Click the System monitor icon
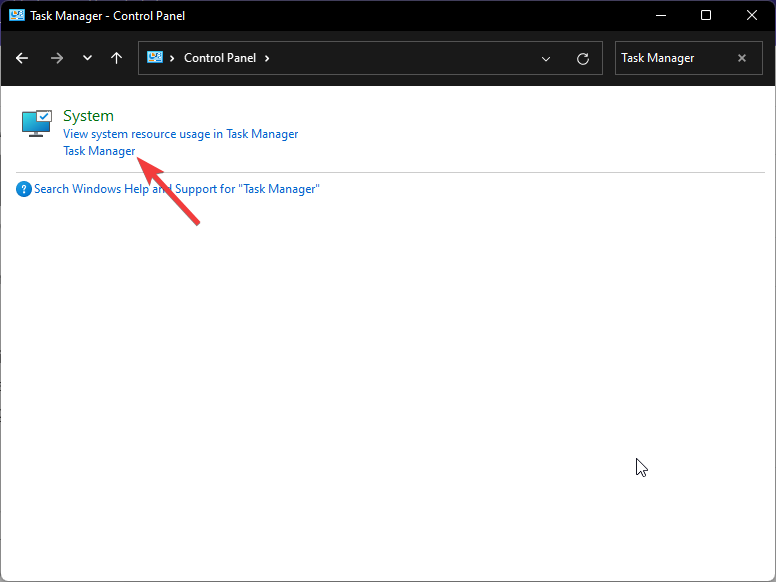Image resolution: width=776 pixels, height=582 pixels. [x=36, y=124]
